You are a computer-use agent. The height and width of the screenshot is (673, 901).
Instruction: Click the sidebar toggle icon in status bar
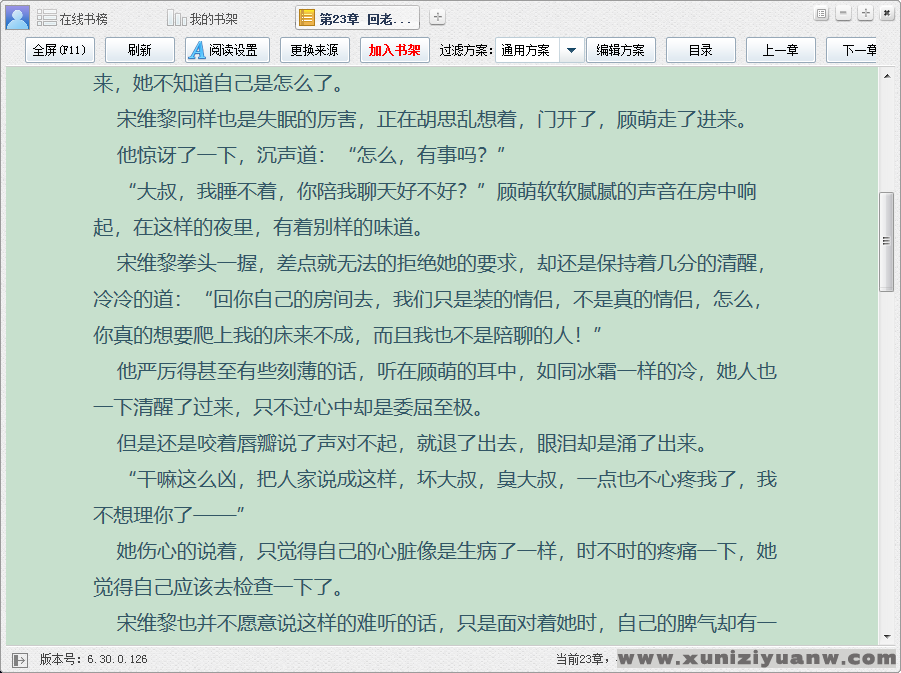coord(20,659)
